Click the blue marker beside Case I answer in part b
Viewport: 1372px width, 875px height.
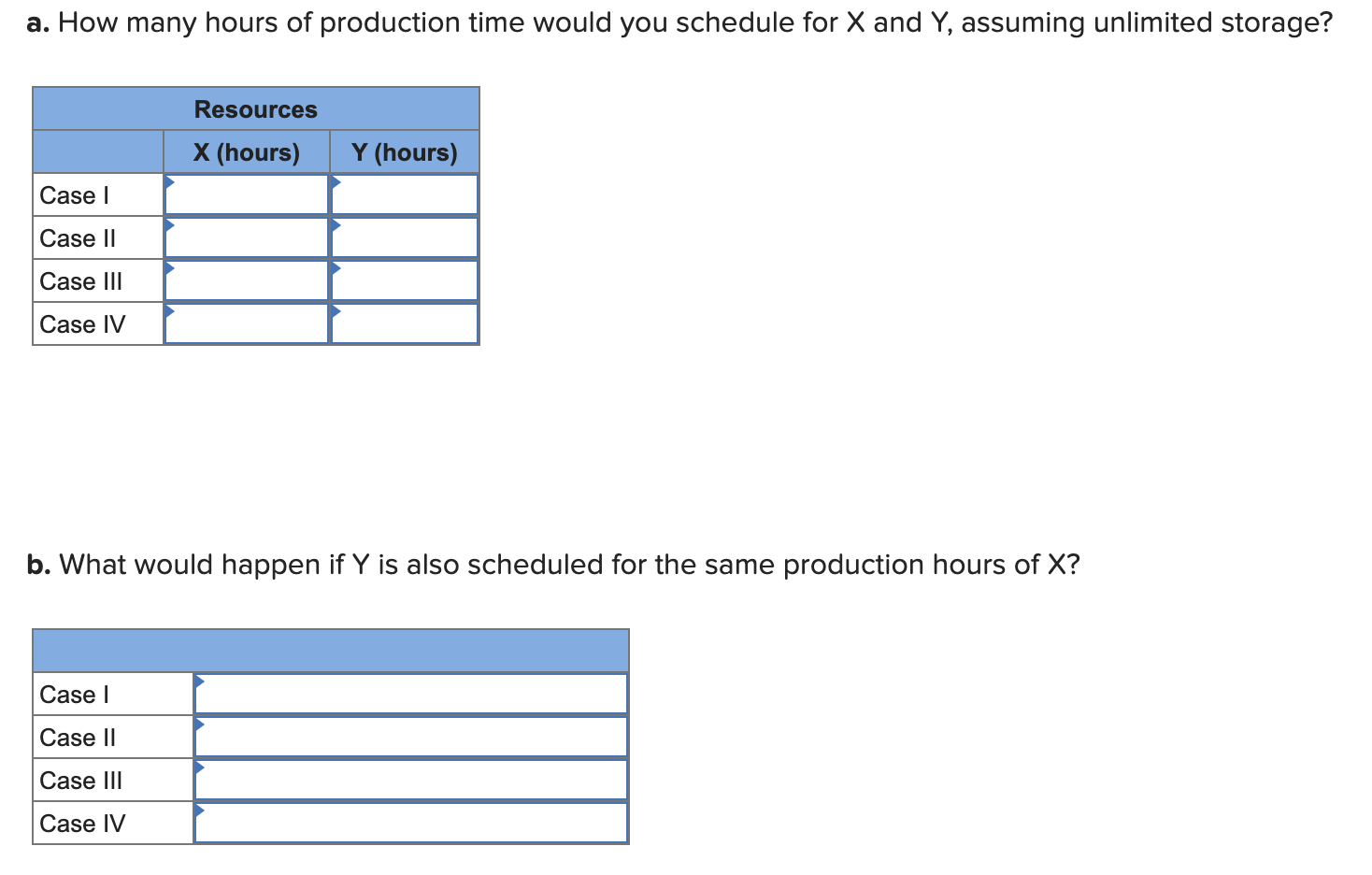(199, 681)
